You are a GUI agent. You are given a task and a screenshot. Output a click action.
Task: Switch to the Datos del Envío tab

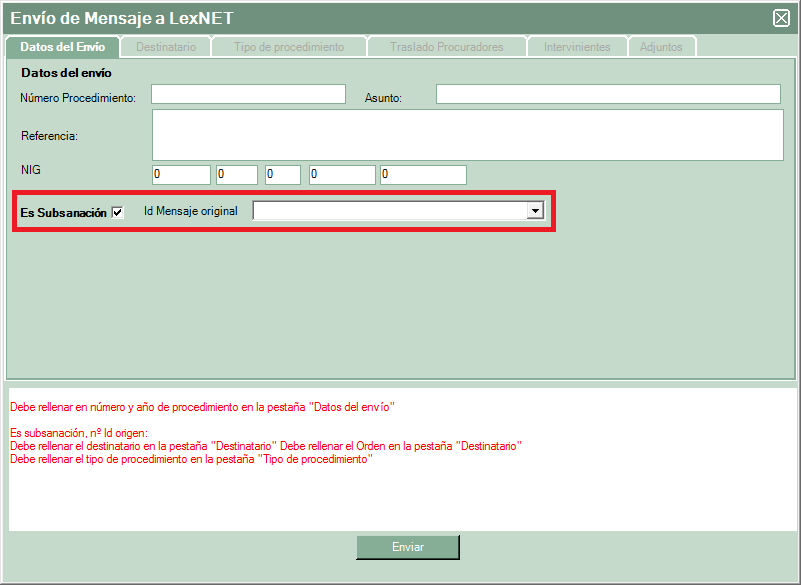62,47
